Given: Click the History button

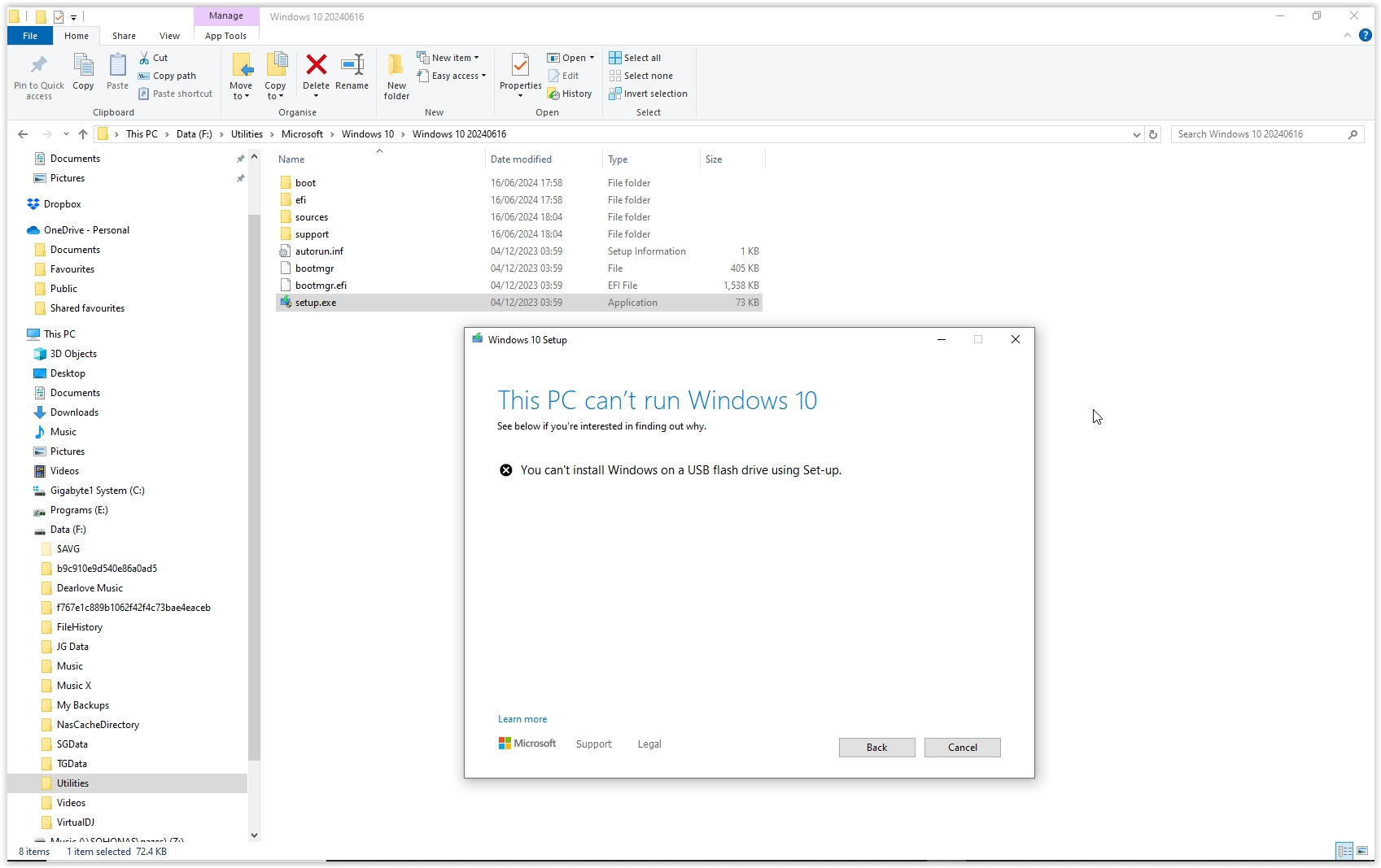Looking at the screenshot, I should (570, 94).
